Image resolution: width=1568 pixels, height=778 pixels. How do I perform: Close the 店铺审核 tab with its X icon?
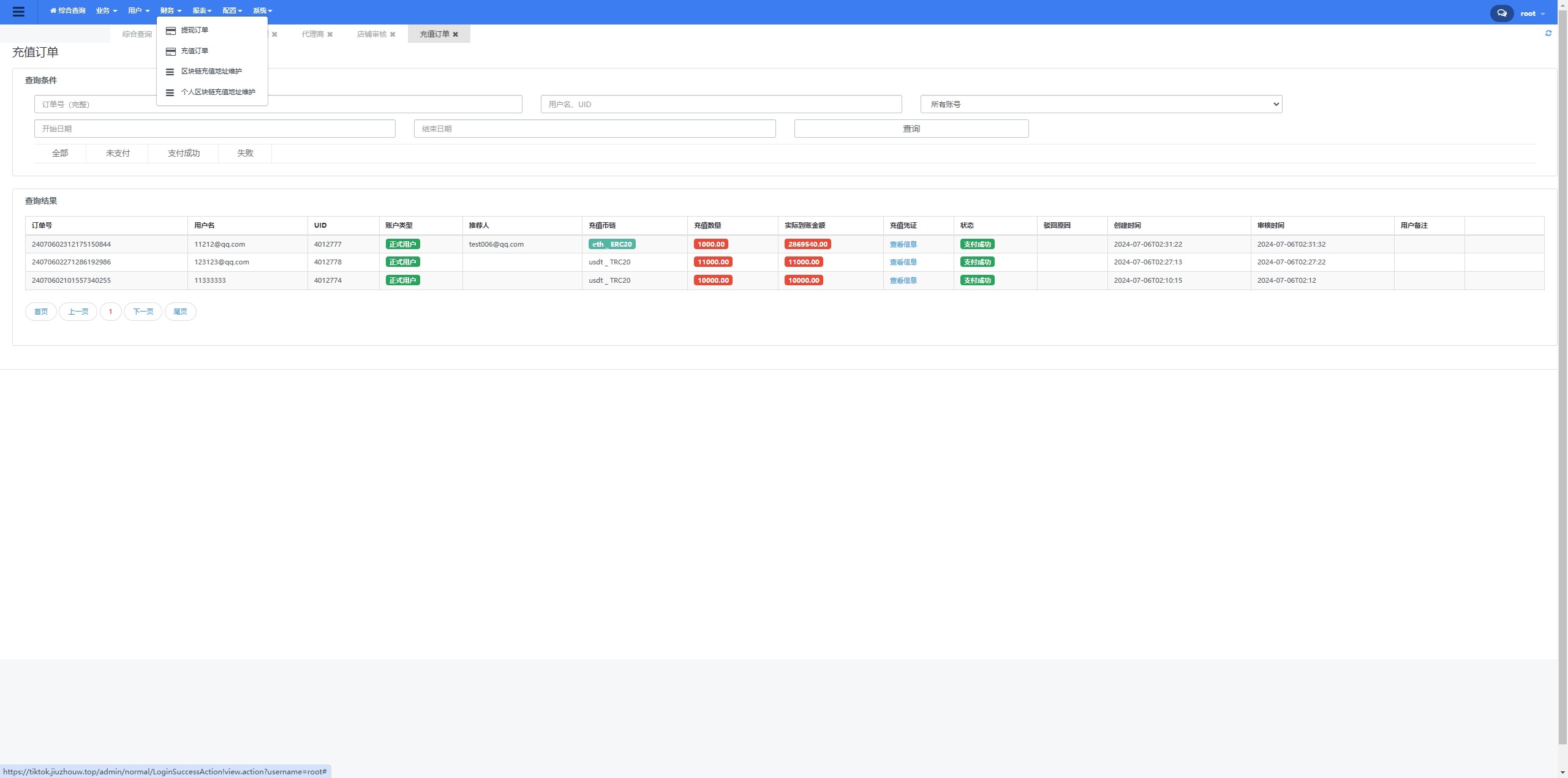pyautogui.click(x=393, y=34)
